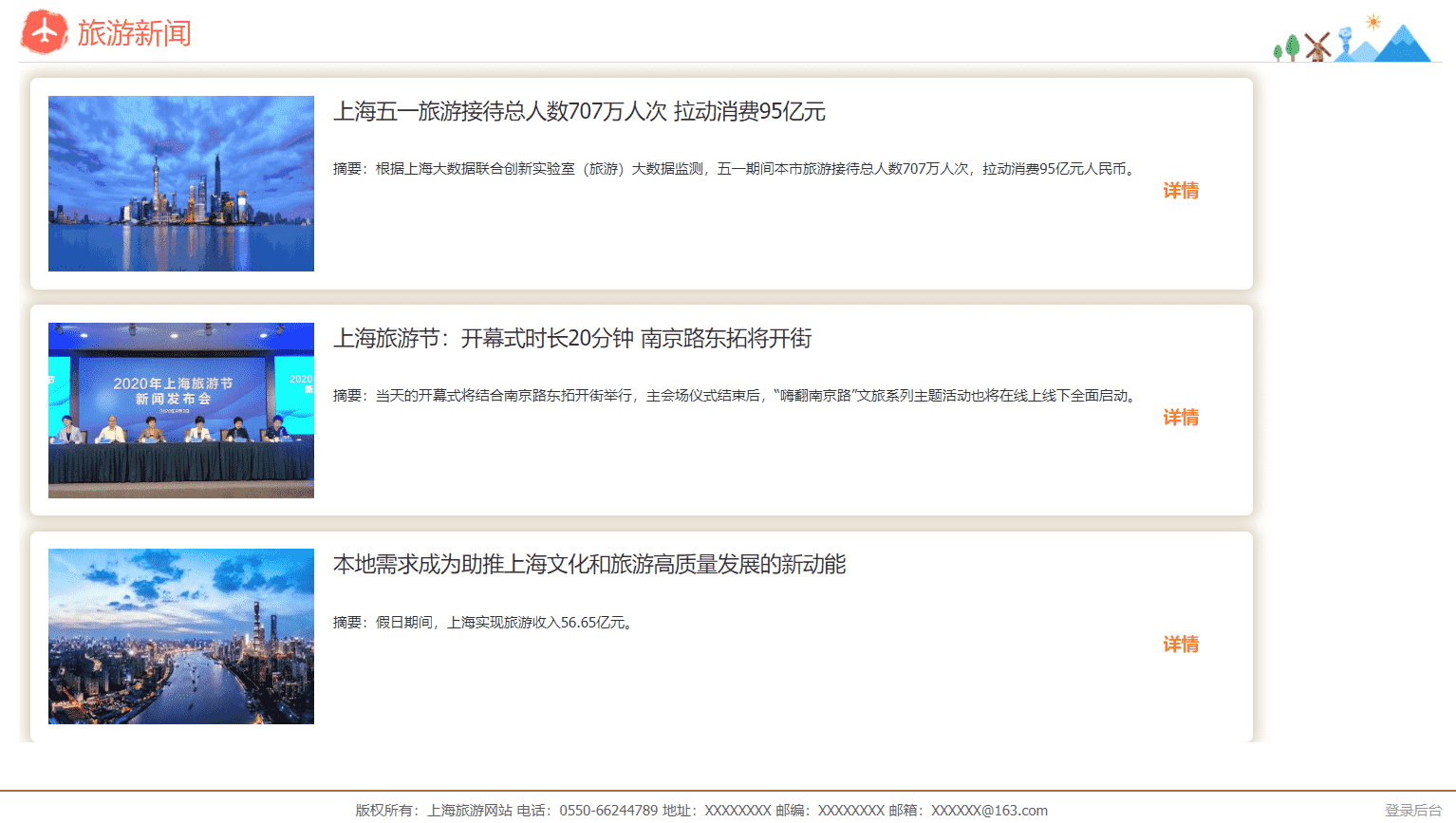The width and height of the screenshot is (1456, 823).
Task: Click the light blue mountain icon
Action: pyautogui.click(x=1366, y=53)
